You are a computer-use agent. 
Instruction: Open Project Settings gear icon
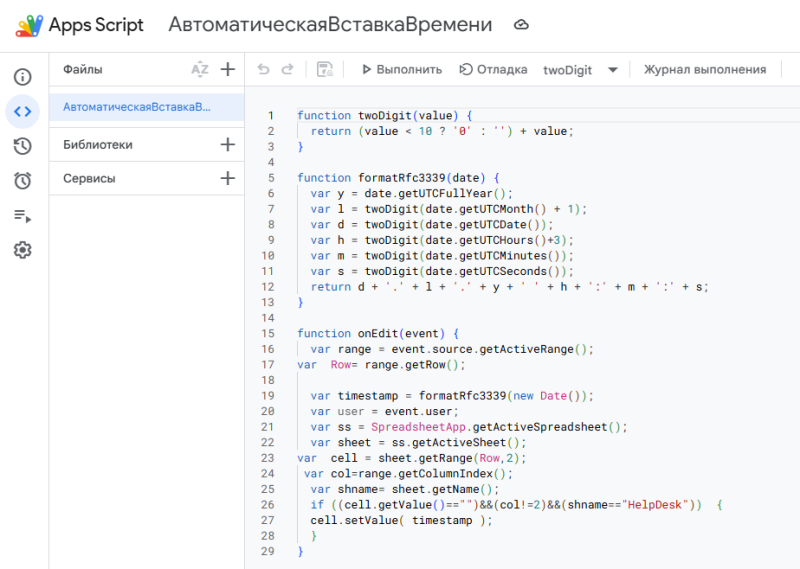(22, 250)
